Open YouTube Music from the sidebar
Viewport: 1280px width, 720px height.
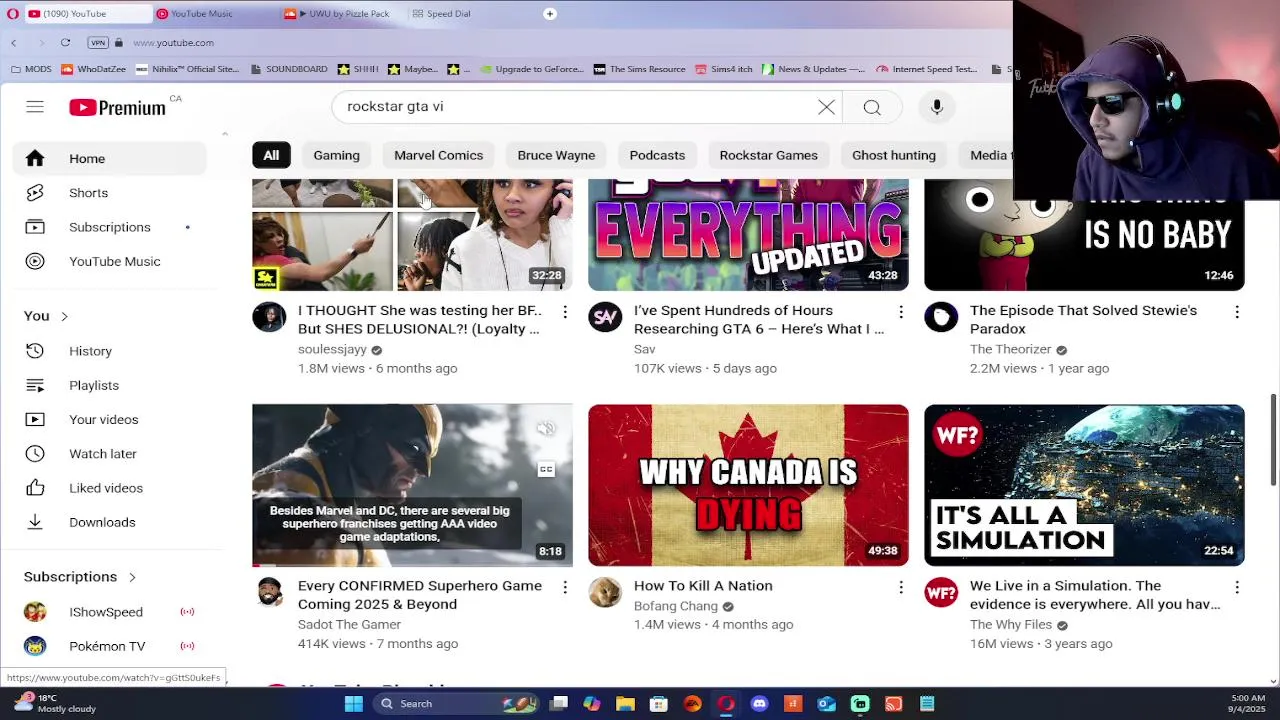click(x=110, y=261)
